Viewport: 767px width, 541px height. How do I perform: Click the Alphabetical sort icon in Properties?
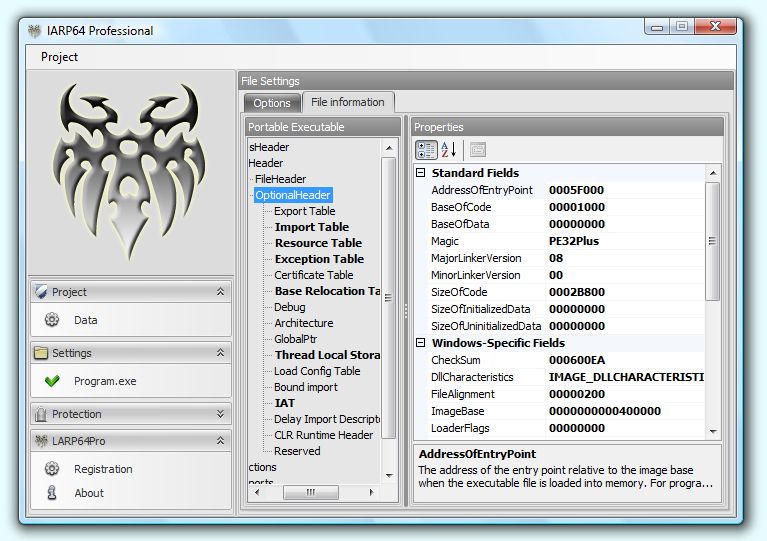[x=449, y=150]
